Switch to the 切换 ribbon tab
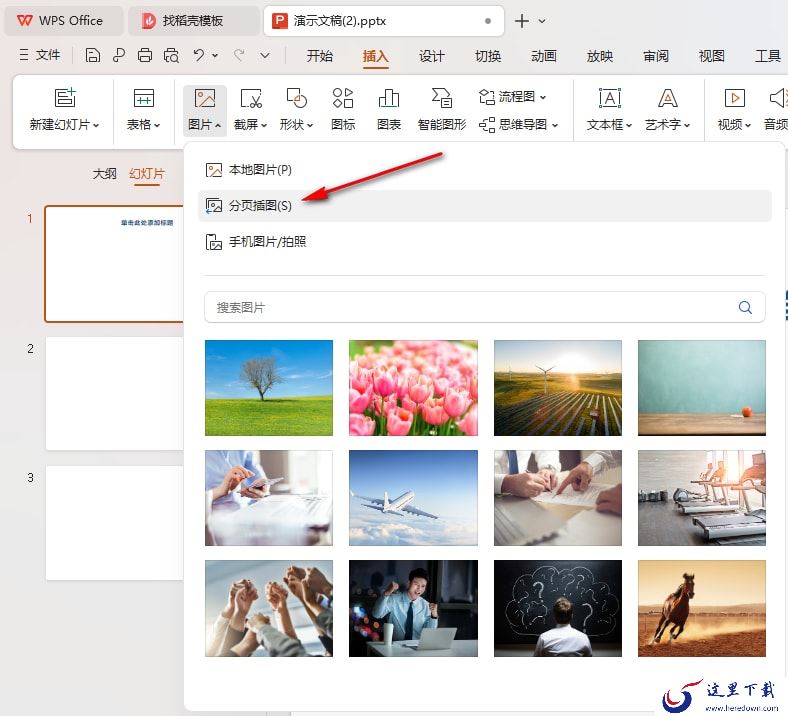Viewport: 788px width, 716px height. click(488, 56)
